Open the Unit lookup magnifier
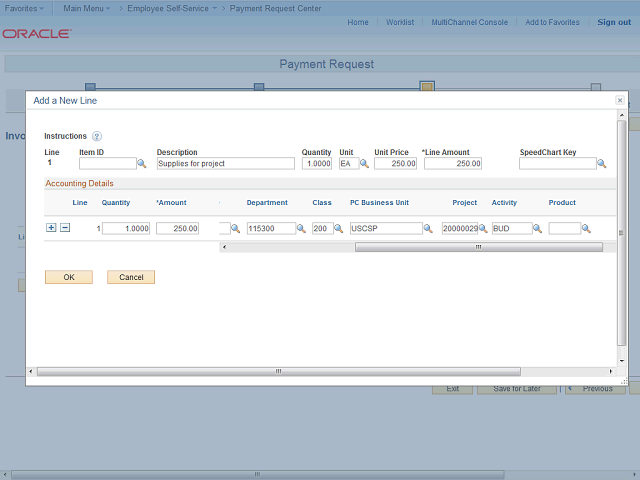The image size is (640, 480). click(365, 163)
